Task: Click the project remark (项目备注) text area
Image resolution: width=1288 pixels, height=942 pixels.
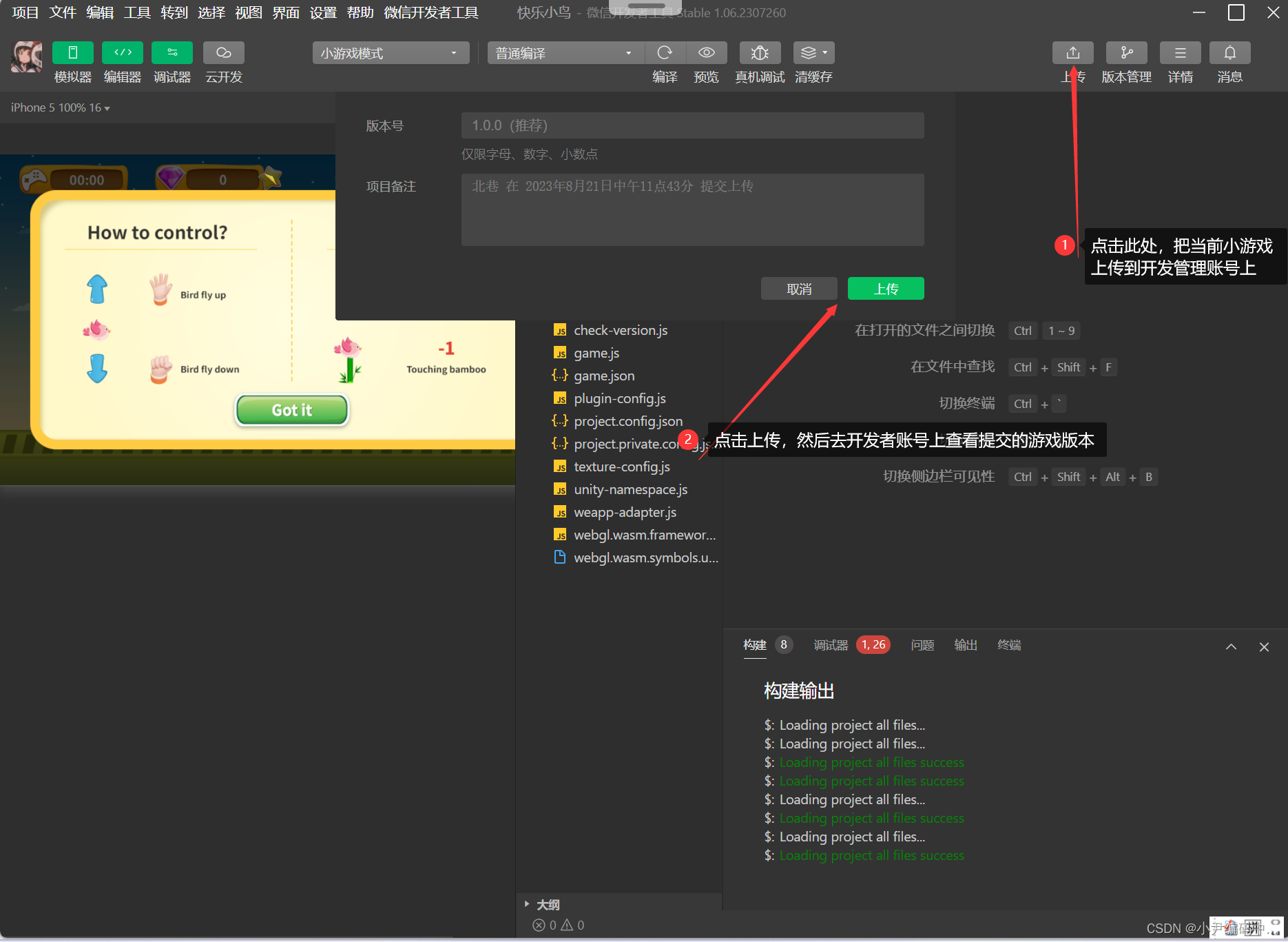Action: [692, 209]
